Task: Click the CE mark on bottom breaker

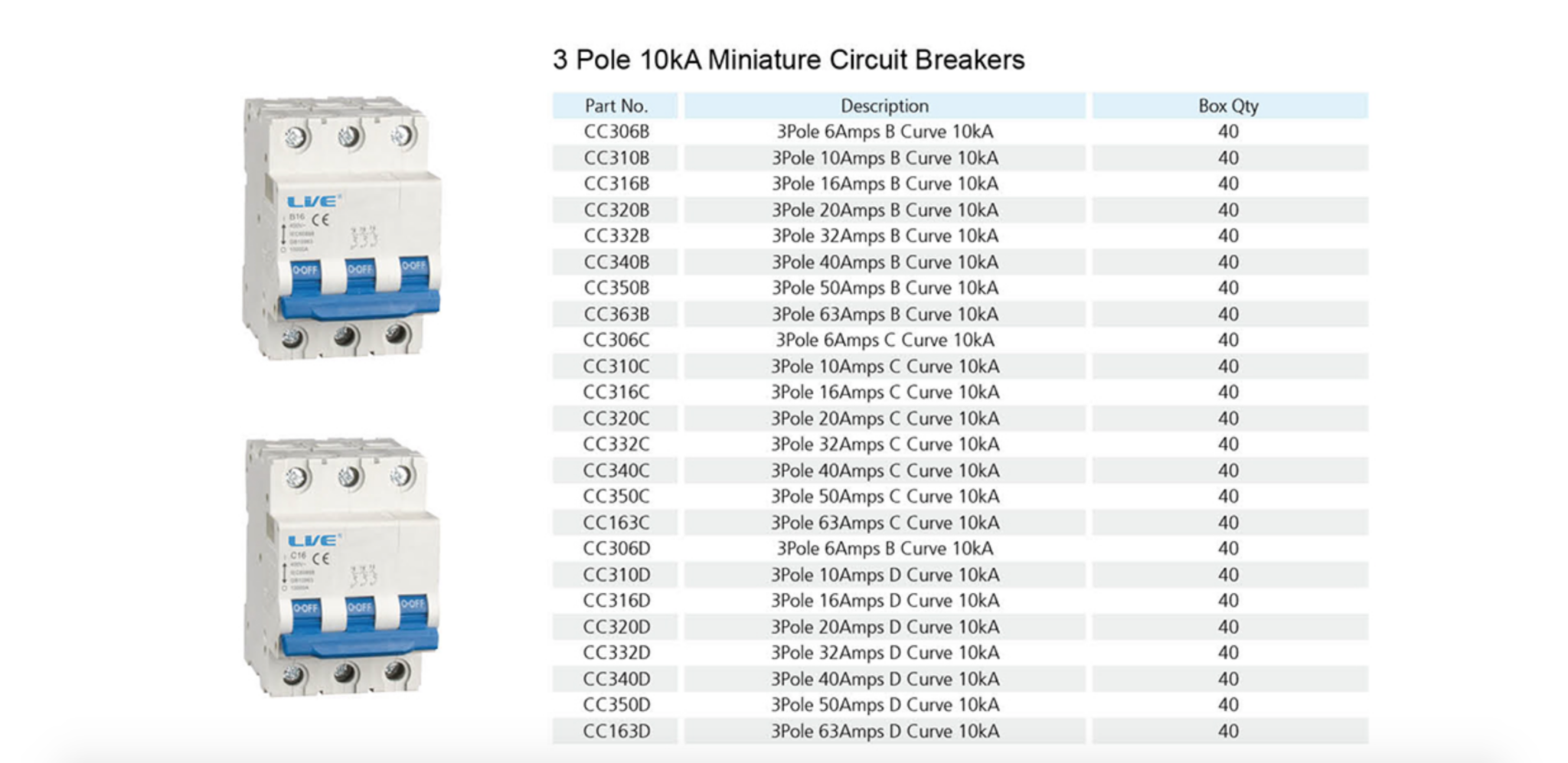Action: (x=321, y=558)
